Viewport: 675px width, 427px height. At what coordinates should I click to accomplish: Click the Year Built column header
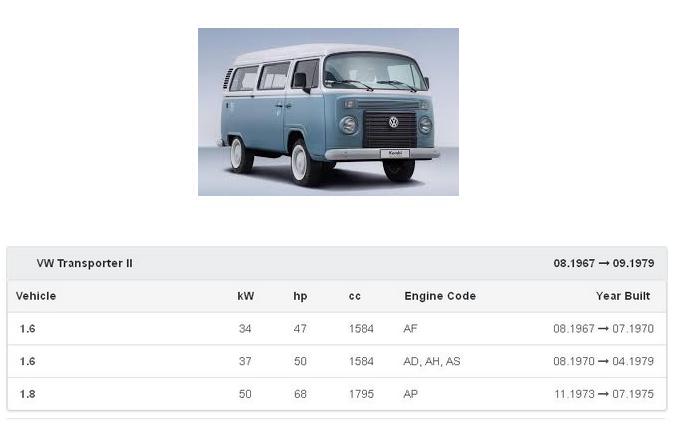pos(623,296)
